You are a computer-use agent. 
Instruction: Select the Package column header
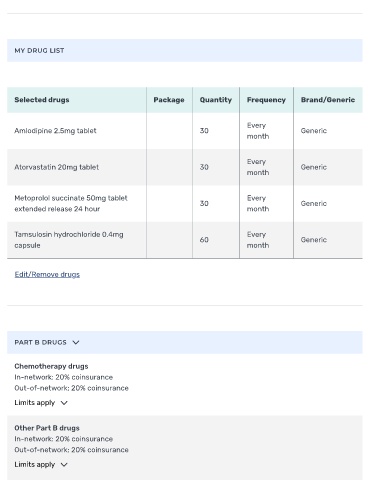[x=169, y=100]
